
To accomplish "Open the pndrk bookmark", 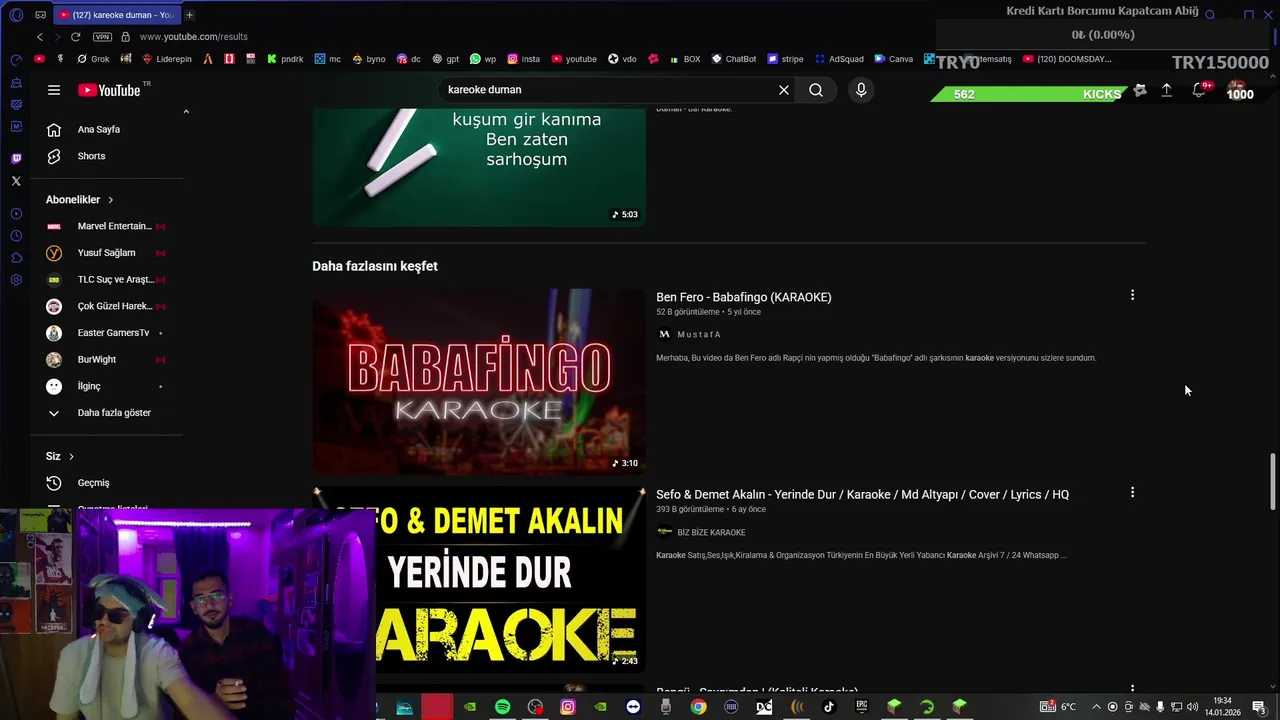I will (x=285, y=59).
